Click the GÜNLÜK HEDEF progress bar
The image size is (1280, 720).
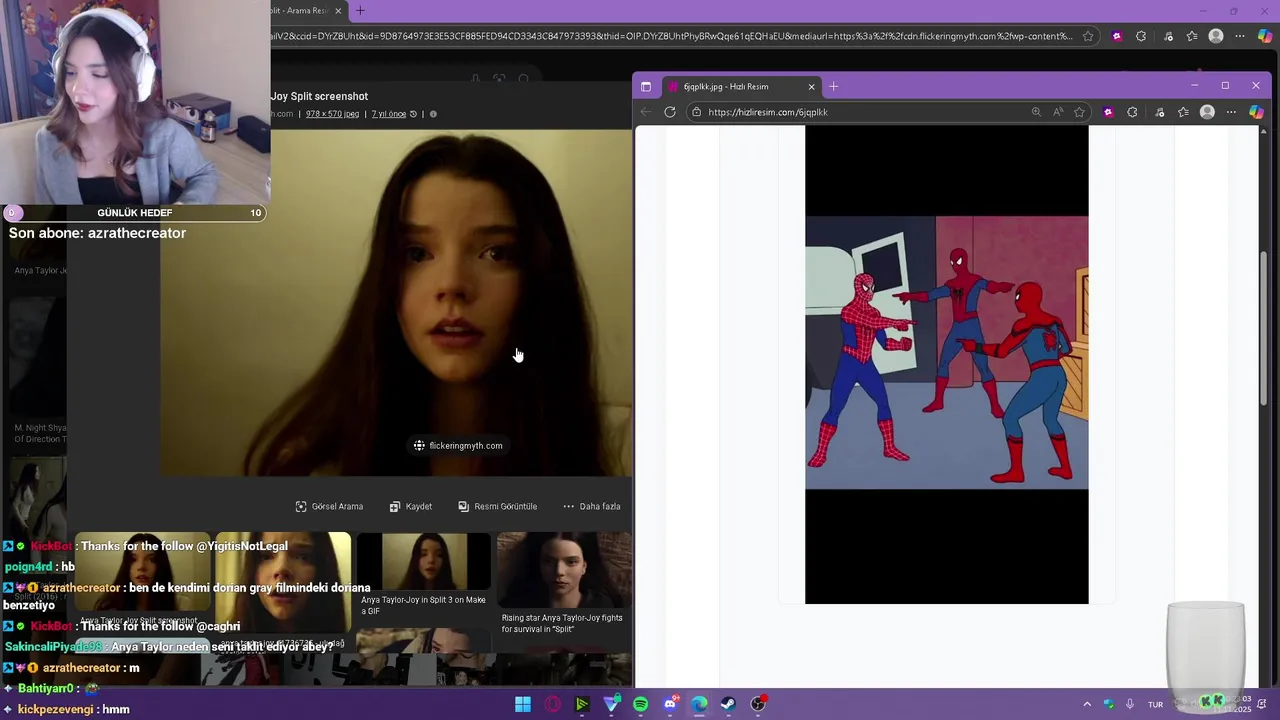134,213
